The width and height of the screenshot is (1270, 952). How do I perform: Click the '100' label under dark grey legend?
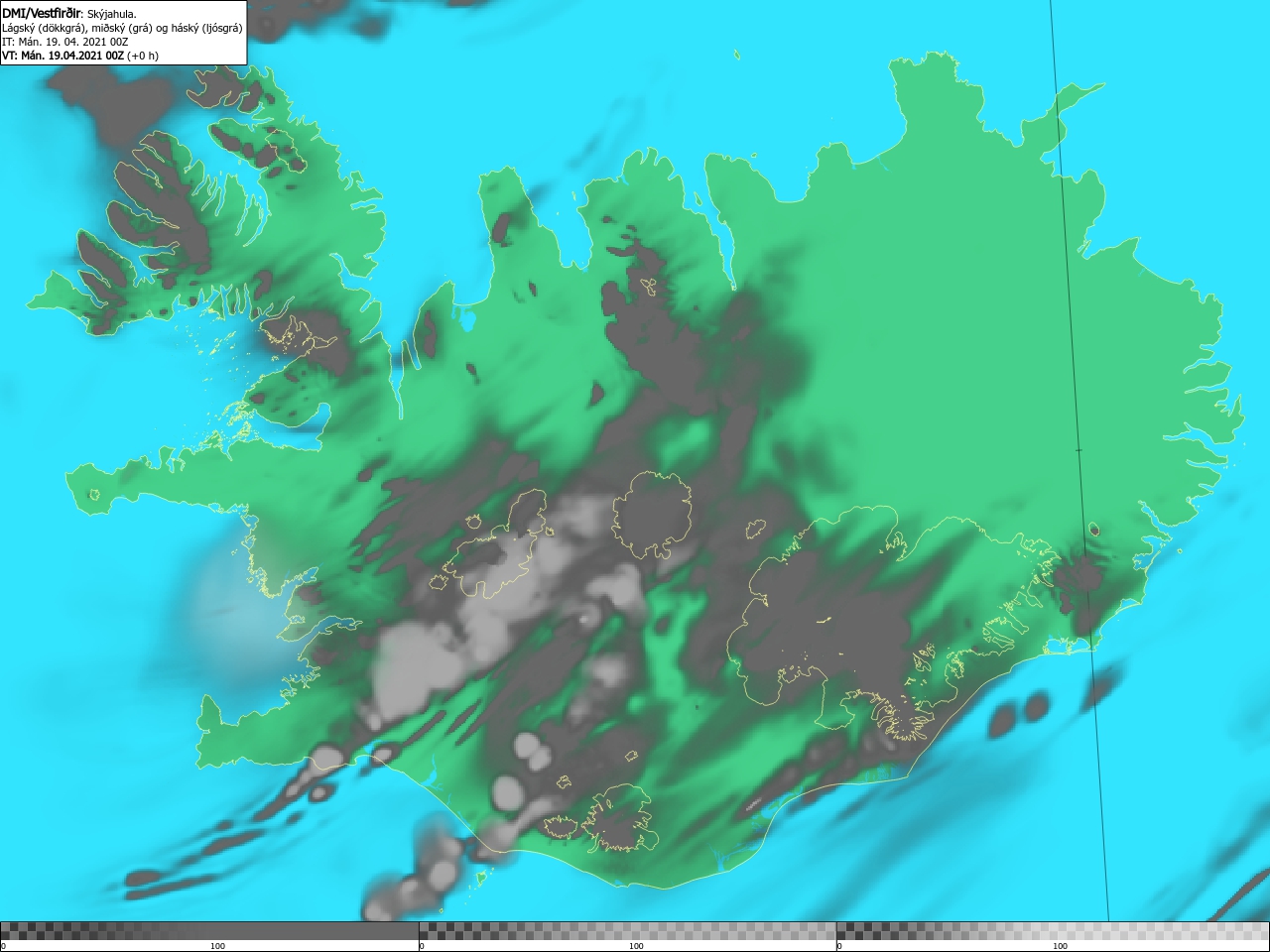(x=217, y=946)
